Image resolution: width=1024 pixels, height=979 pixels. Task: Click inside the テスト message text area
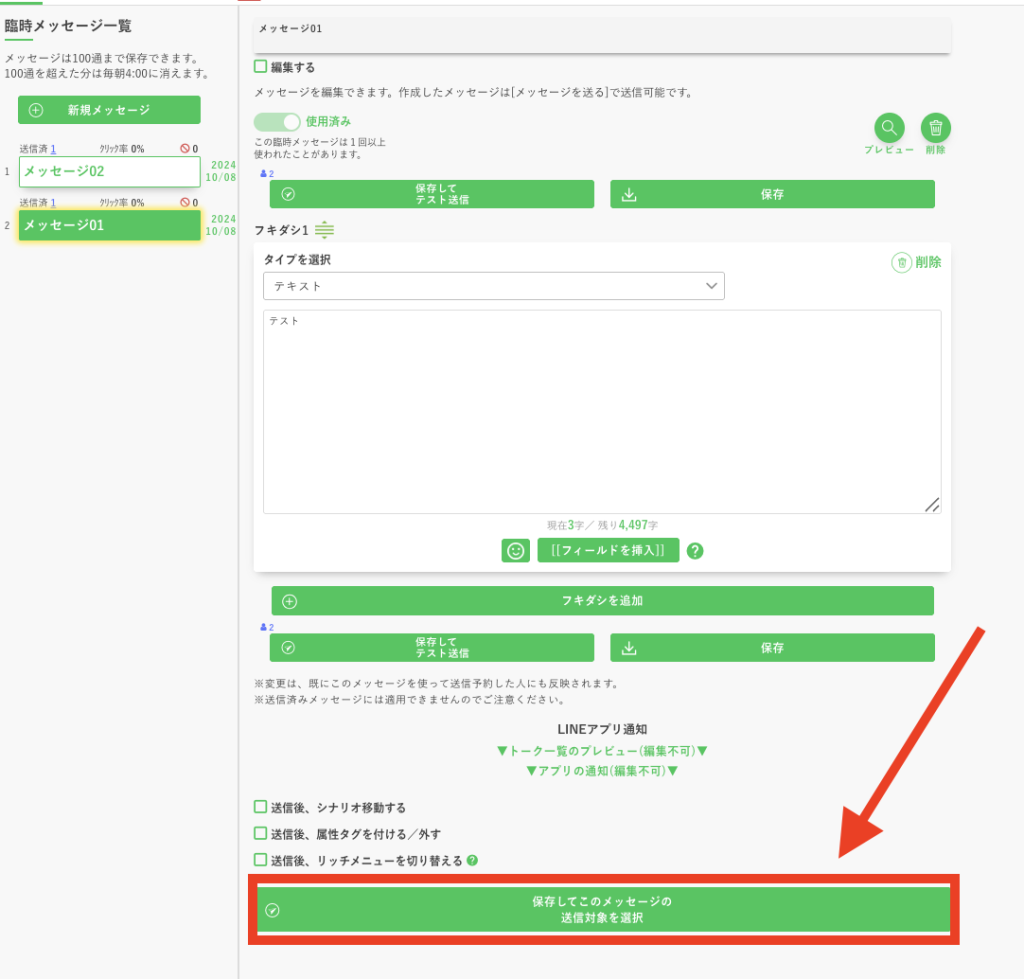(x=600, y=410)
